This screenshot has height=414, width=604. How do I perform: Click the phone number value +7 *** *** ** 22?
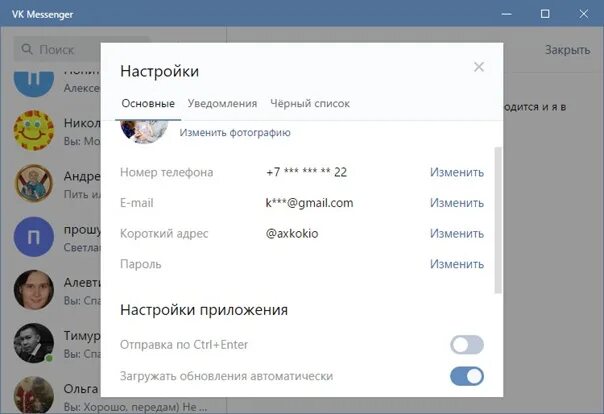pos(306,172)
